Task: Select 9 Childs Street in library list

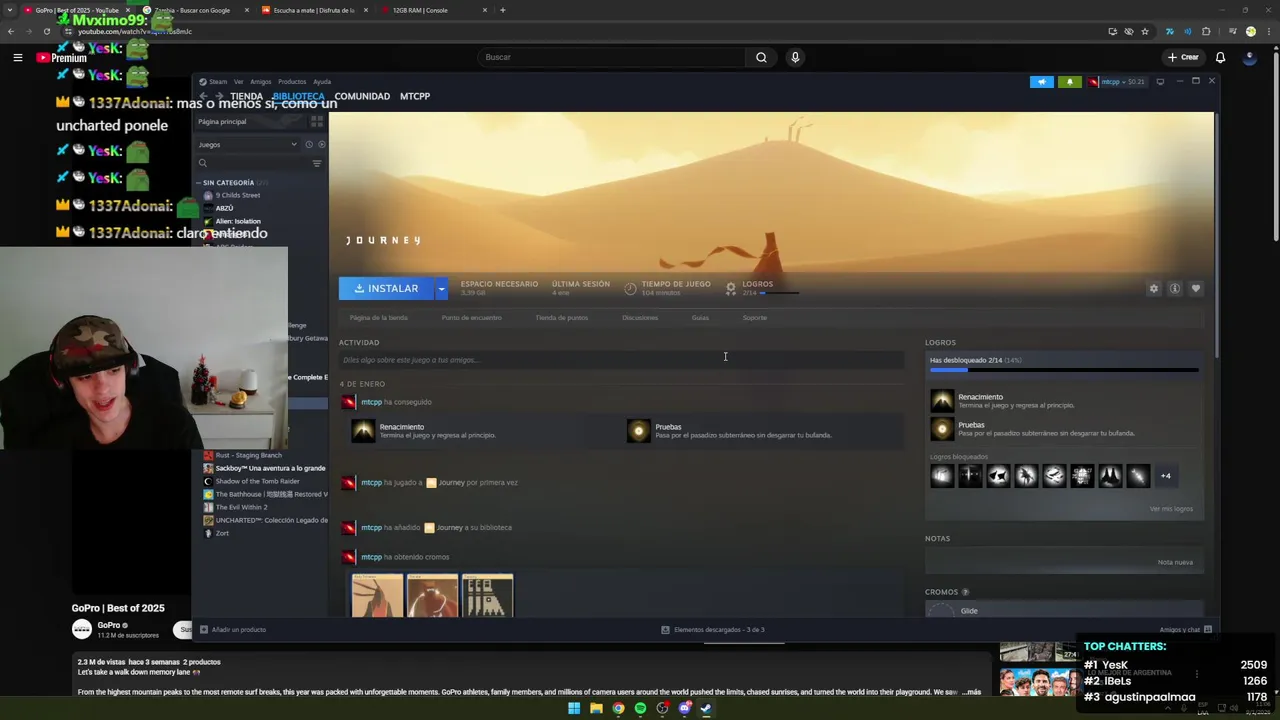Action: [x=238, y=195]
